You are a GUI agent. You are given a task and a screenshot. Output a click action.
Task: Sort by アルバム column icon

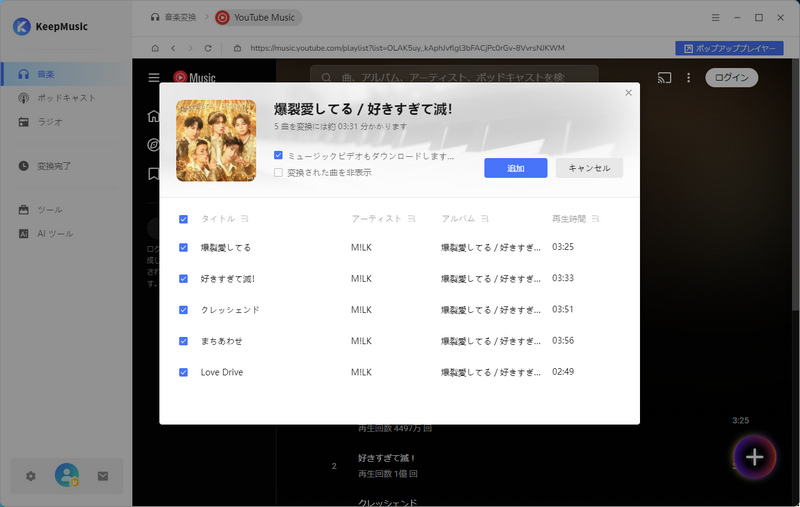485,218
